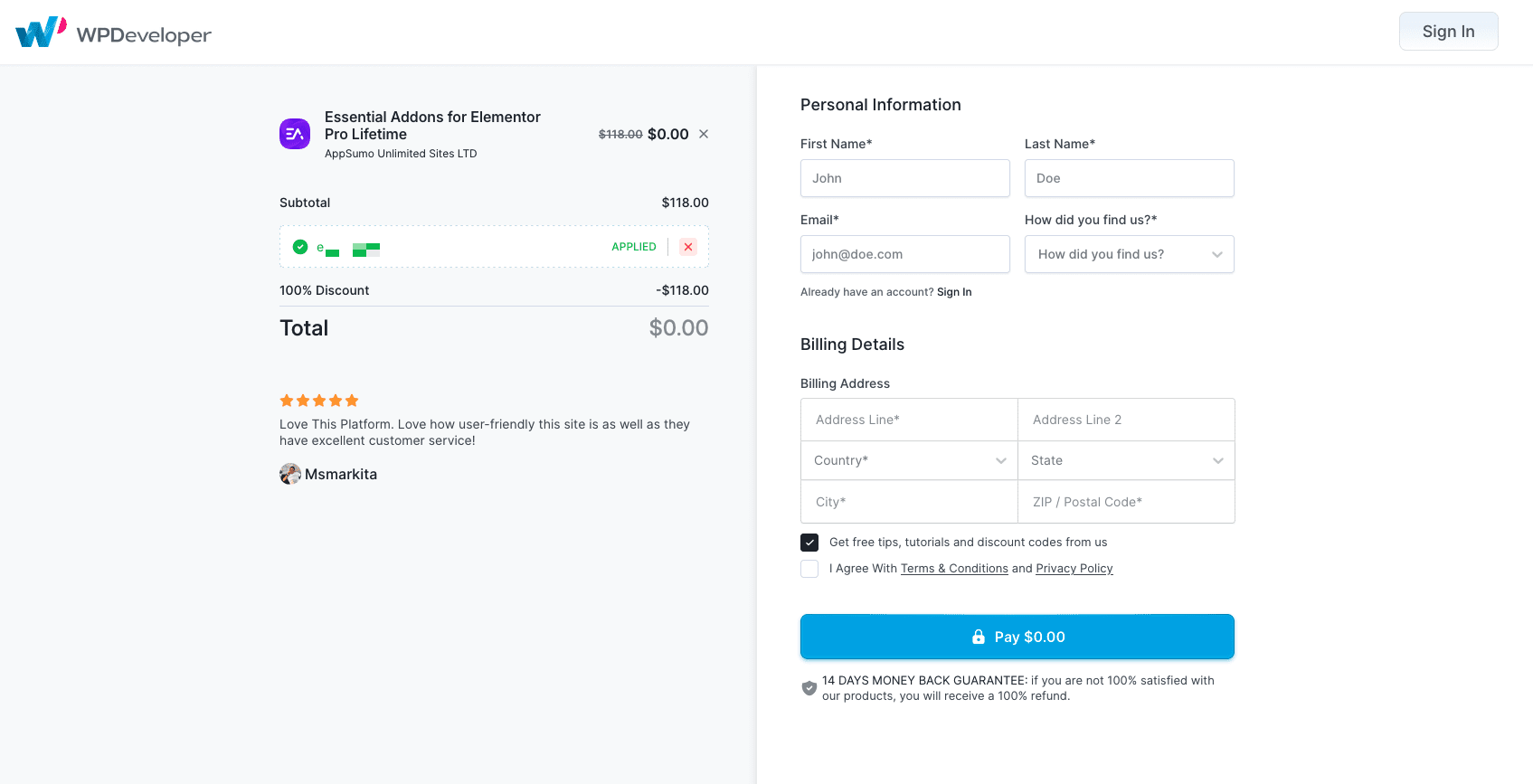Follow Sign In link below email
Viewport: 1533px width, 784px height.
click(954, 292)
